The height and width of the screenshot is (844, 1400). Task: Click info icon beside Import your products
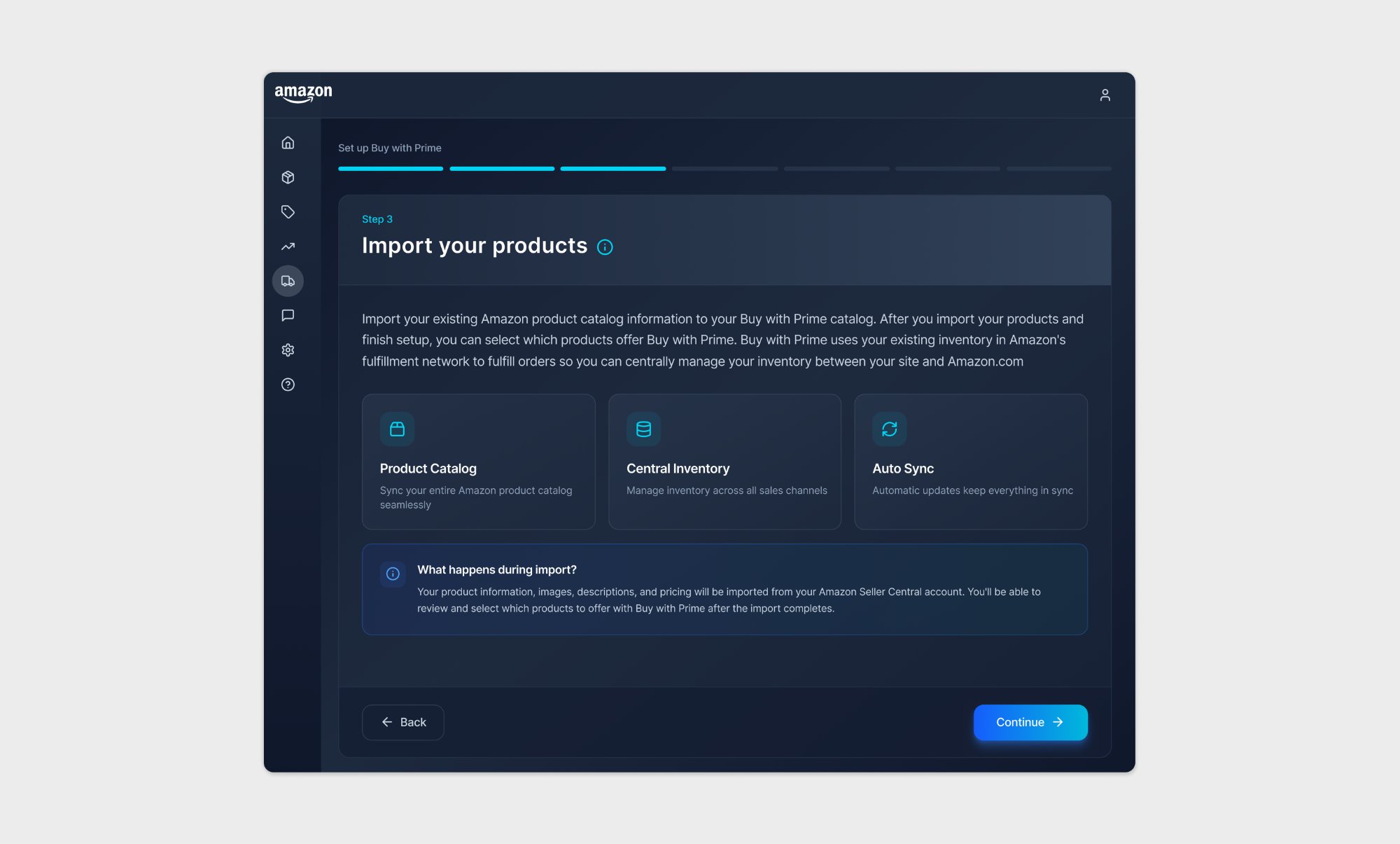click(605, 247)
